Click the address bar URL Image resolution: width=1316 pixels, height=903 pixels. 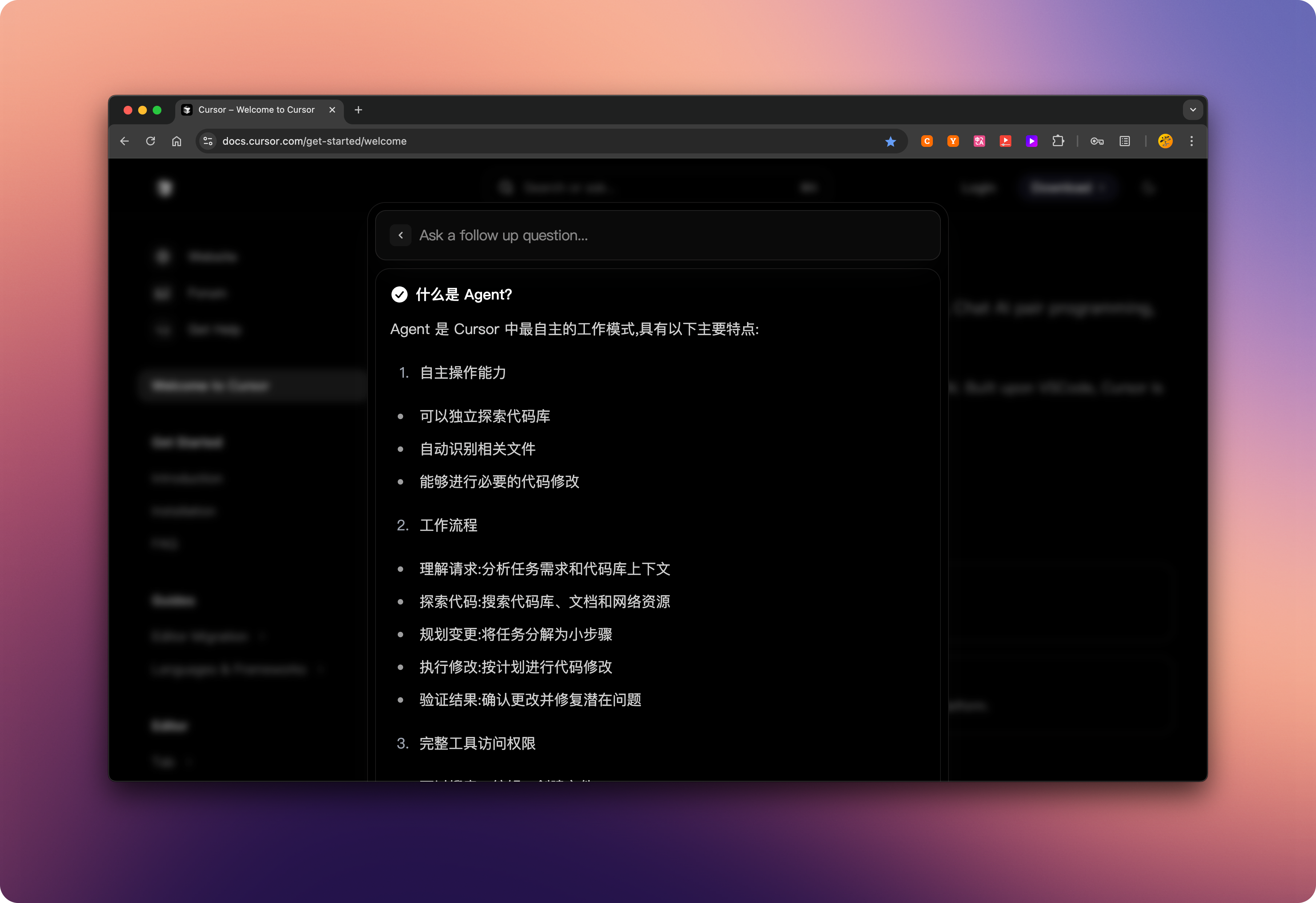coord(314,141)
